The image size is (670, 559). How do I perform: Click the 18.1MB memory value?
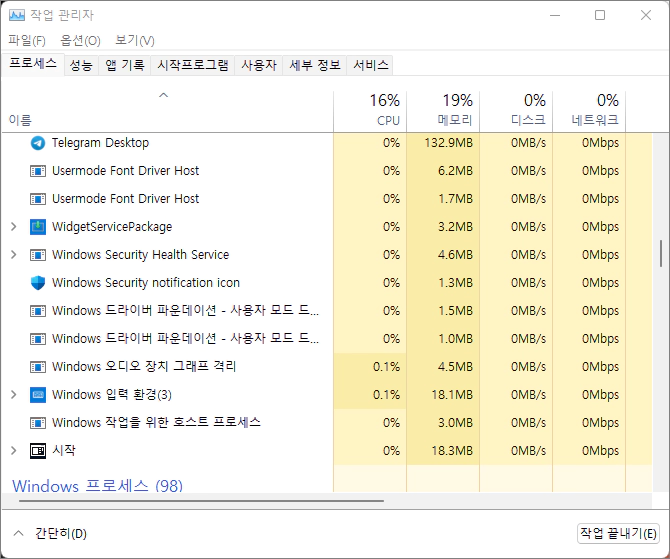pyautogui.click(x=452, y=395)
